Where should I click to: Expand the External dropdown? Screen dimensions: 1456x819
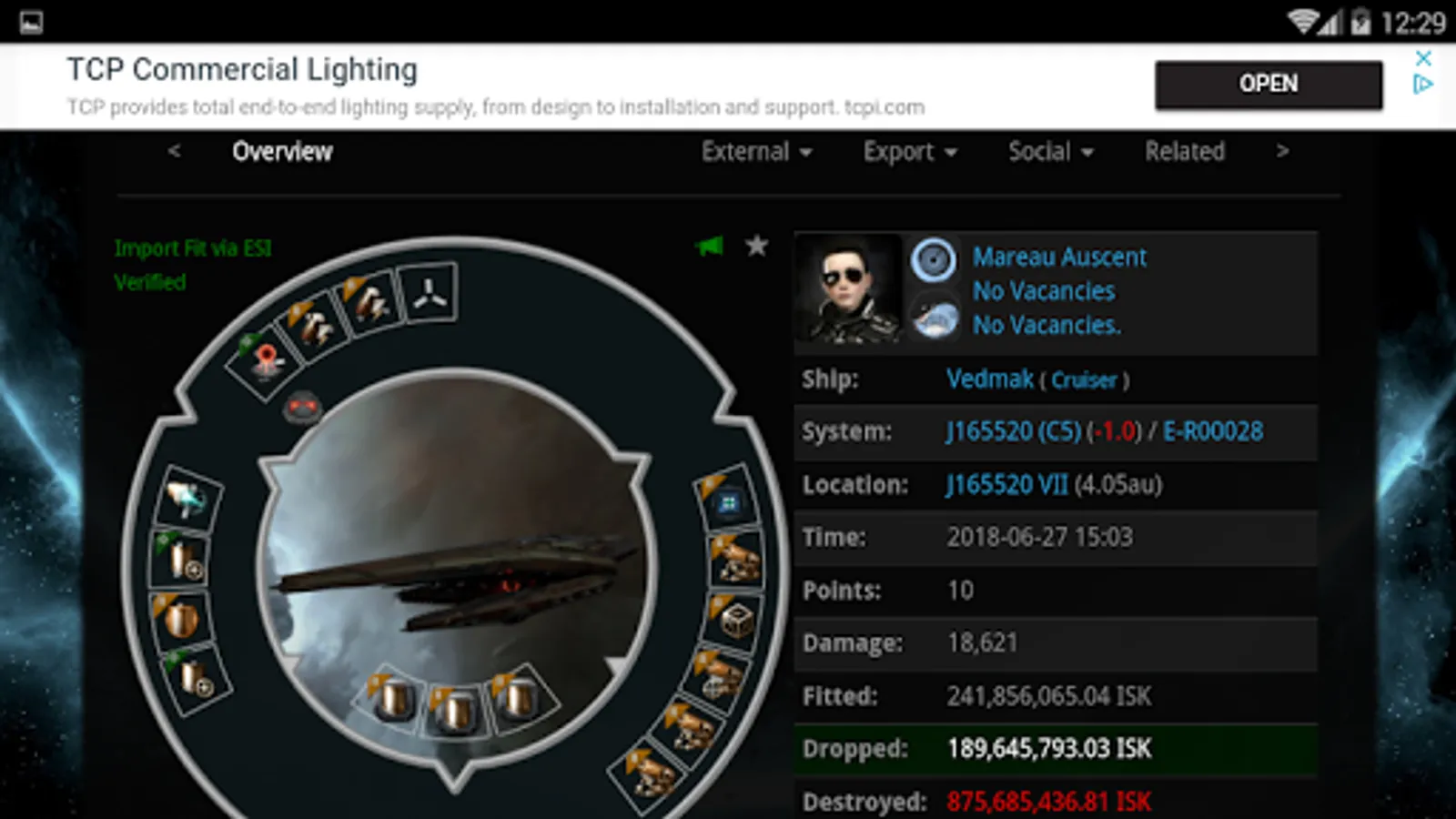point(756,151)
